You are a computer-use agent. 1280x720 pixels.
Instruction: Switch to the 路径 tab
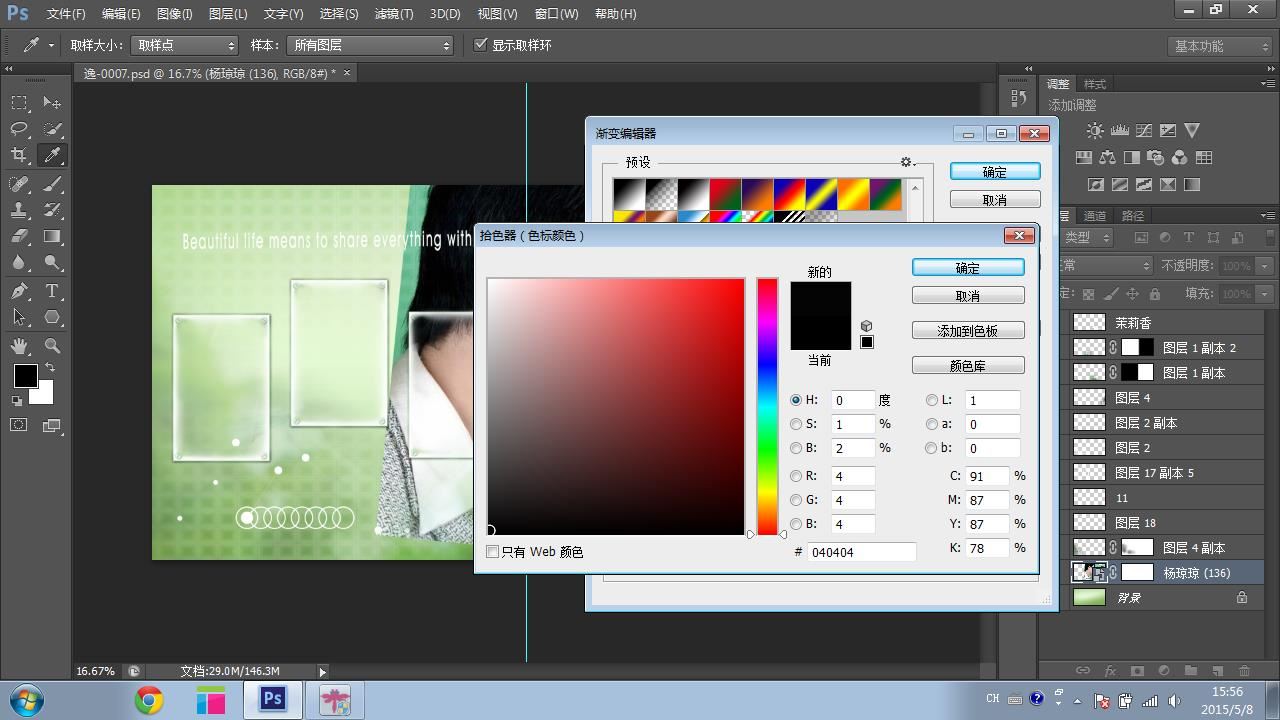(1133, 216)
